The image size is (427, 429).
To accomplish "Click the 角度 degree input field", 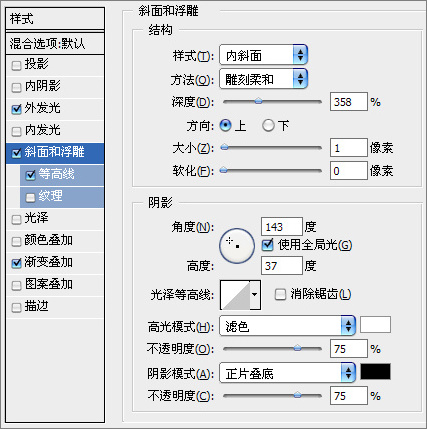I will (282, 227).
